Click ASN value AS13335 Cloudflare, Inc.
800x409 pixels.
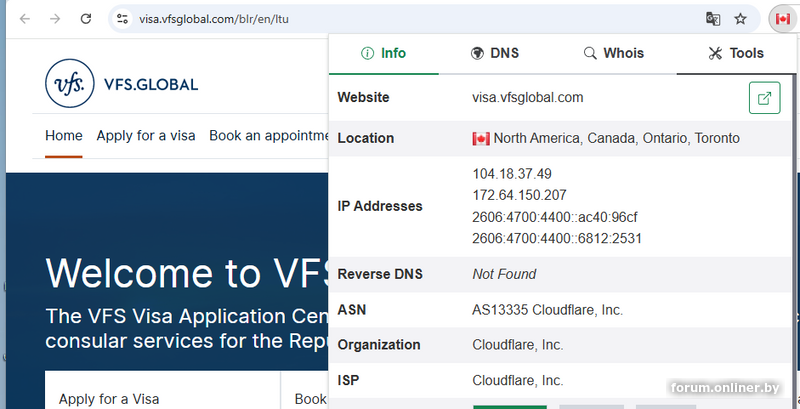[547, 310]
